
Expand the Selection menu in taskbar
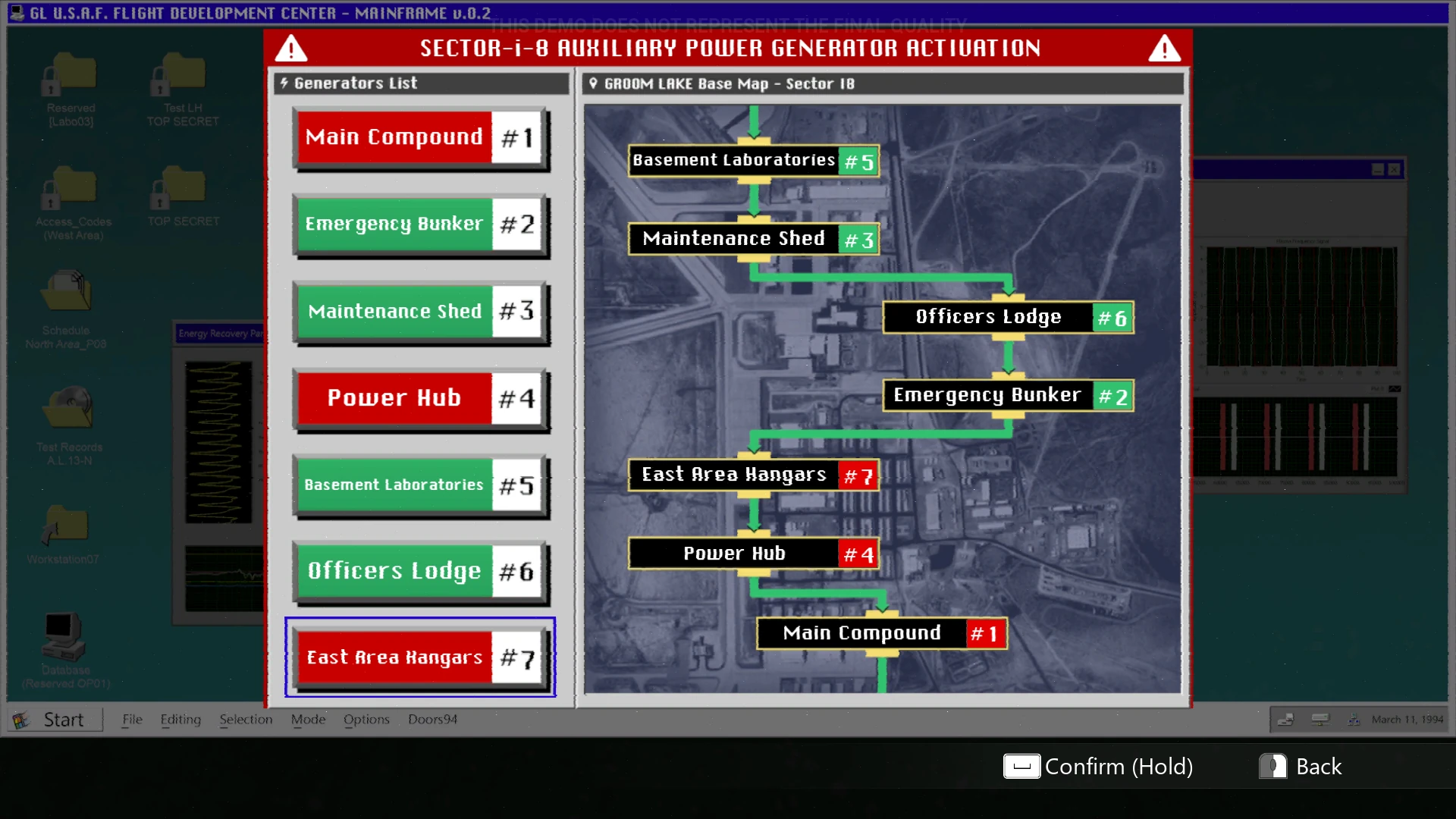(x=246, y=720)
